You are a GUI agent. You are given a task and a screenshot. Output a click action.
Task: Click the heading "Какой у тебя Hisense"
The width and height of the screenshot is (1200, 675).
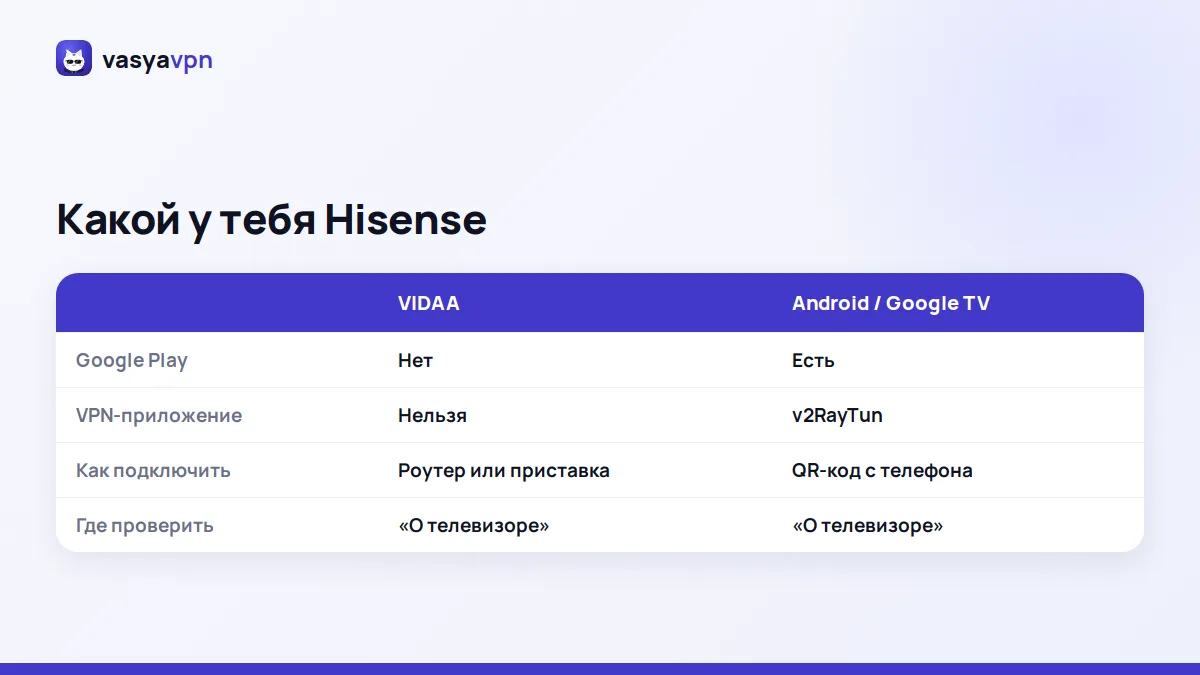[271, 220]
